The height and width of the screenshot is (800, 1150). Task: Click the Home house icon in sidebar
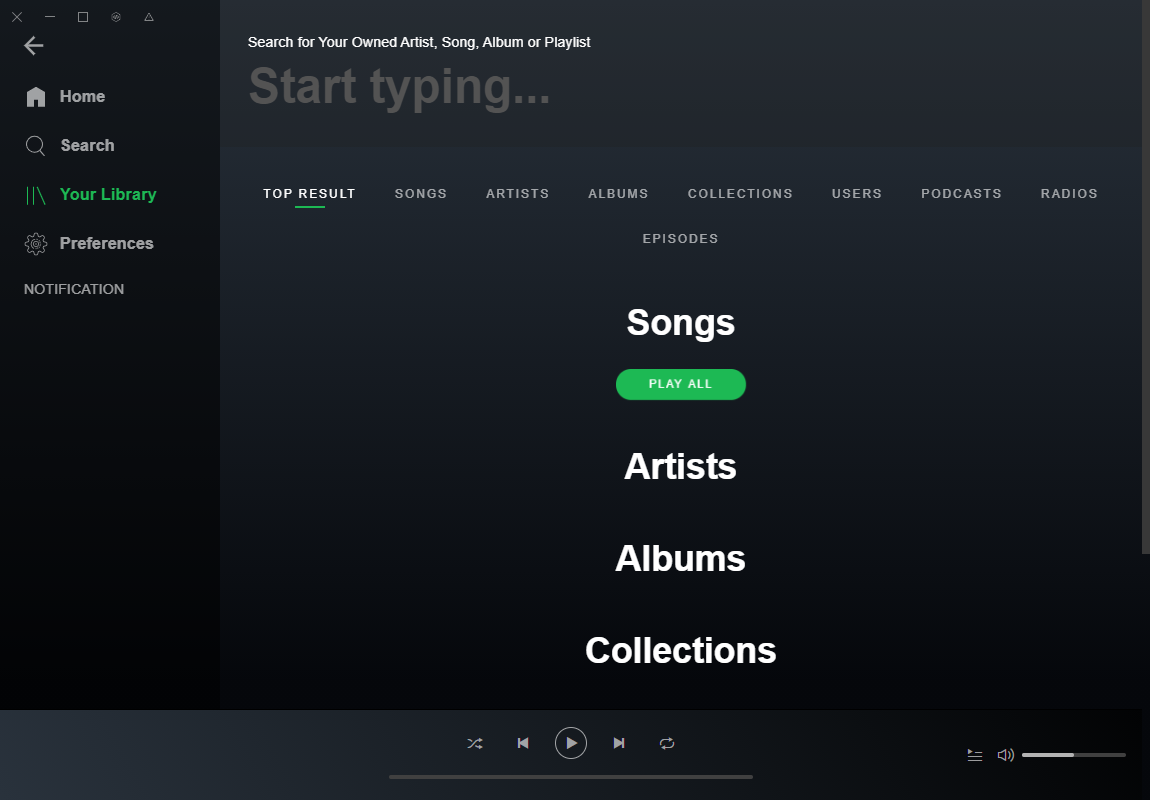36,97
